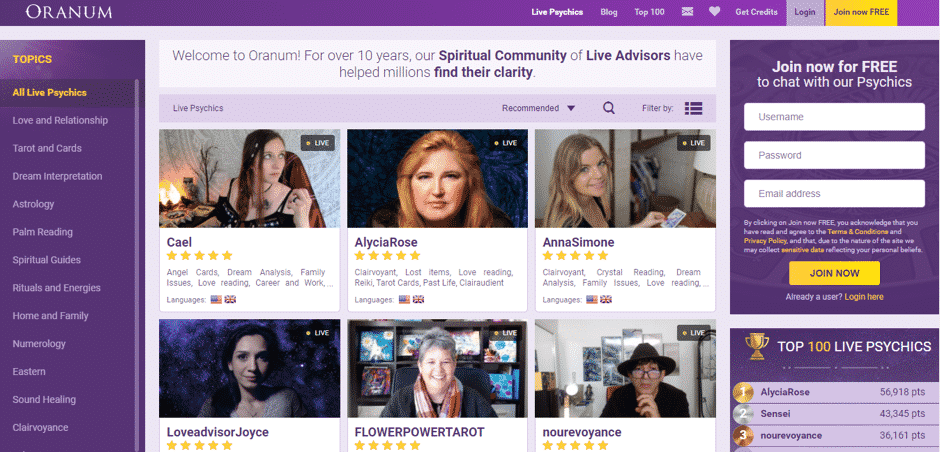Viewport: 940px width, 452px height.
Task: Open the messages envelope icon
Action: (x=687, y=12)
